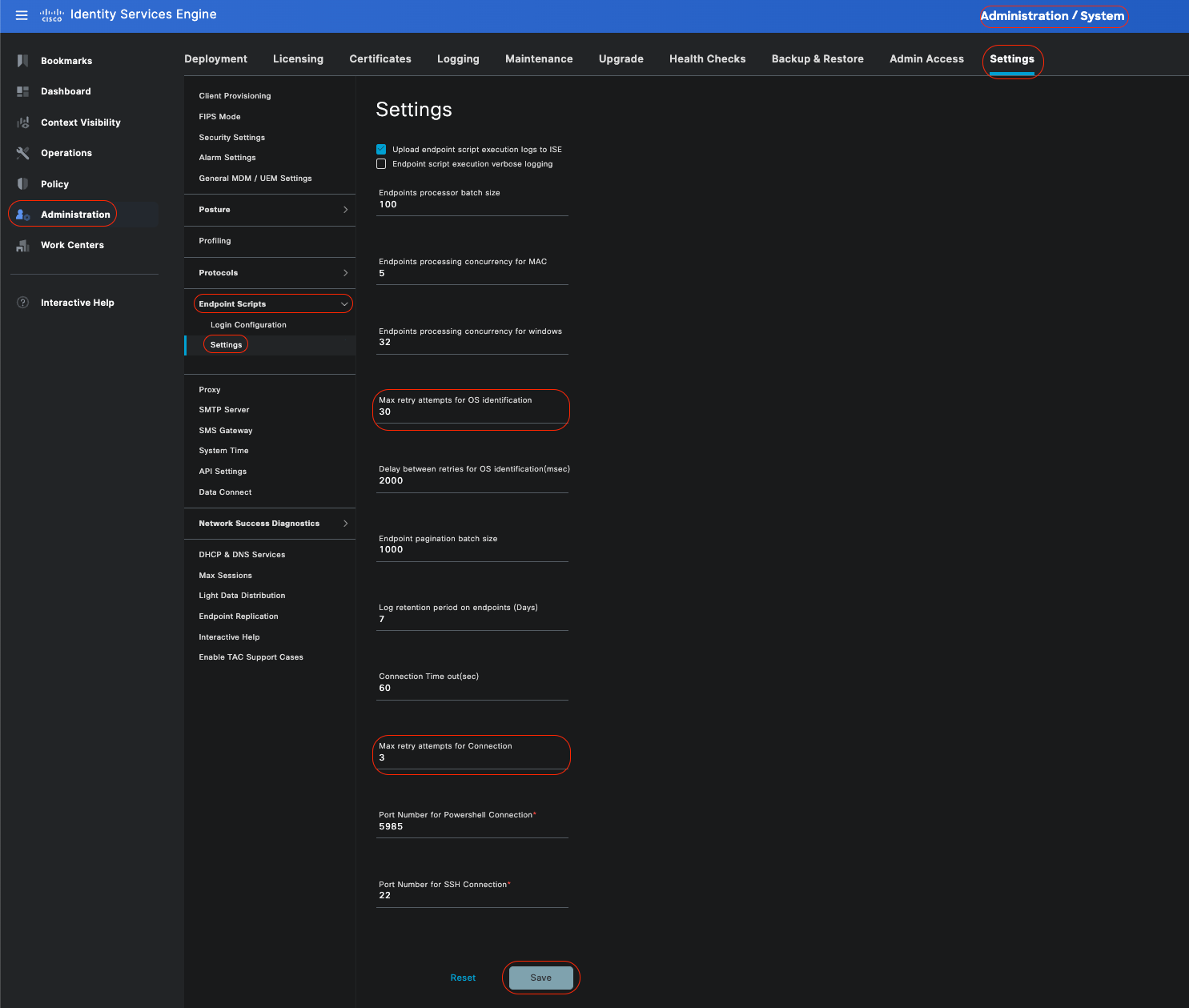Collapse the Endpoint Scripts section chevron
The image size is (1189, 1008).
[344, 304]
